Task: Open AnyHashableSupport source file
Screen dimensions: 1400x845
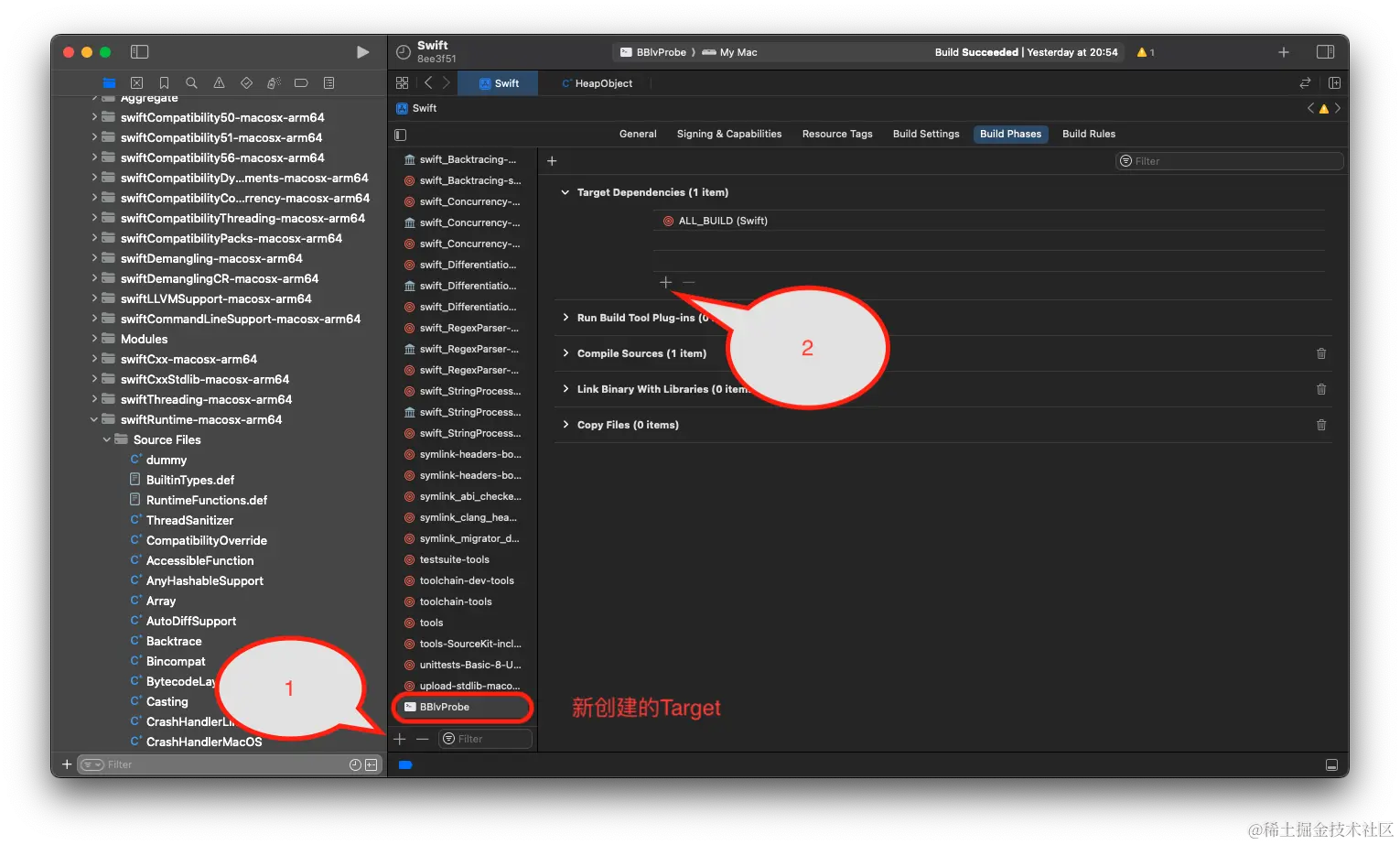Action: coord(205,580)
